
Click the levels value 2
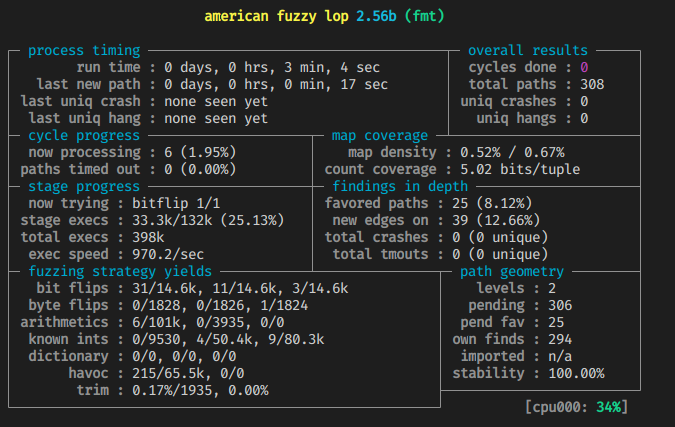[552, 288]
